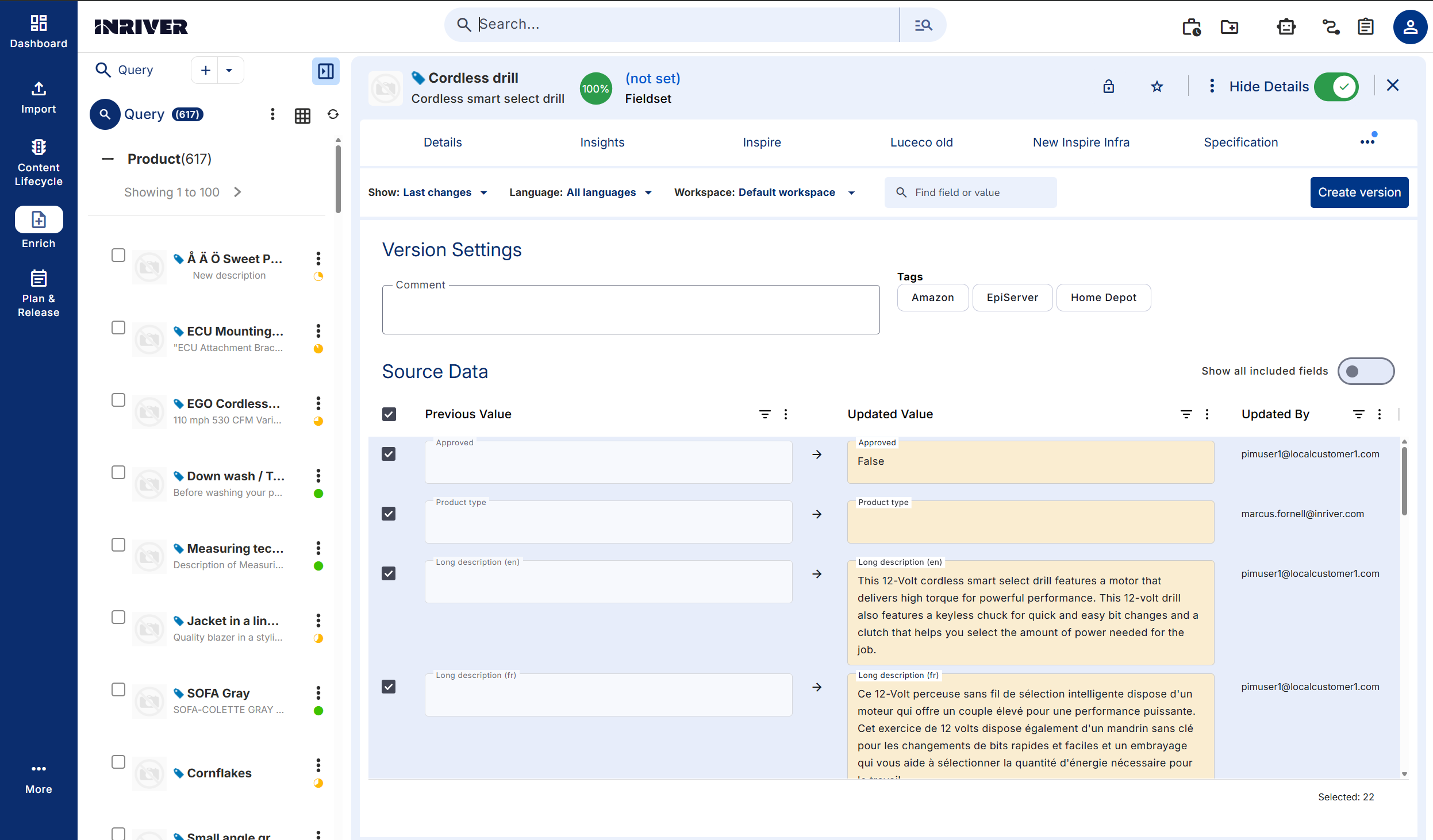The width and height of the screenshot is (1433, 840).
Task: Open Cordless drill more options menu
Action: (1212, 86)
